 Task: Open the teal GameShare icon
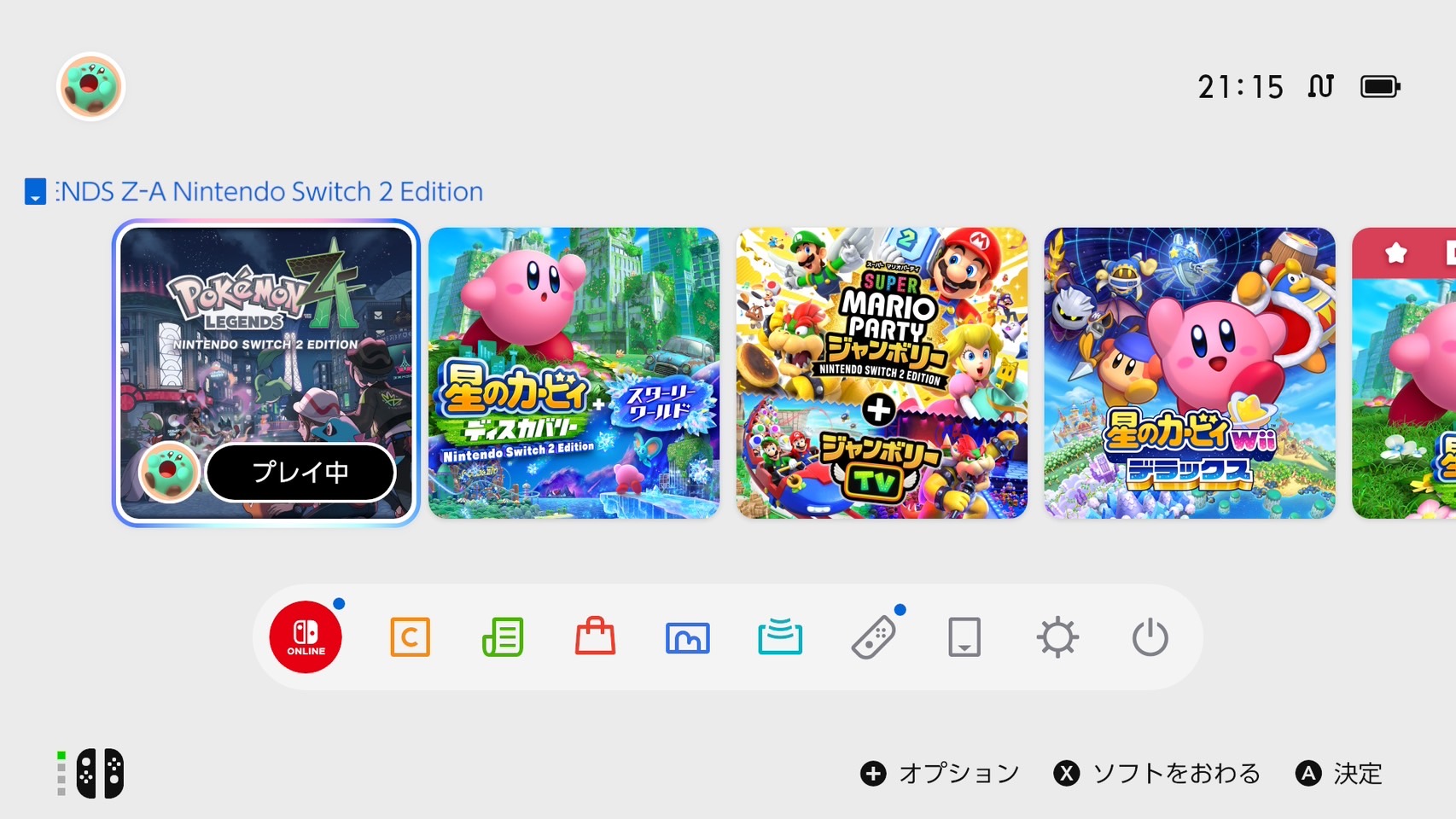(x=780, y=637)
